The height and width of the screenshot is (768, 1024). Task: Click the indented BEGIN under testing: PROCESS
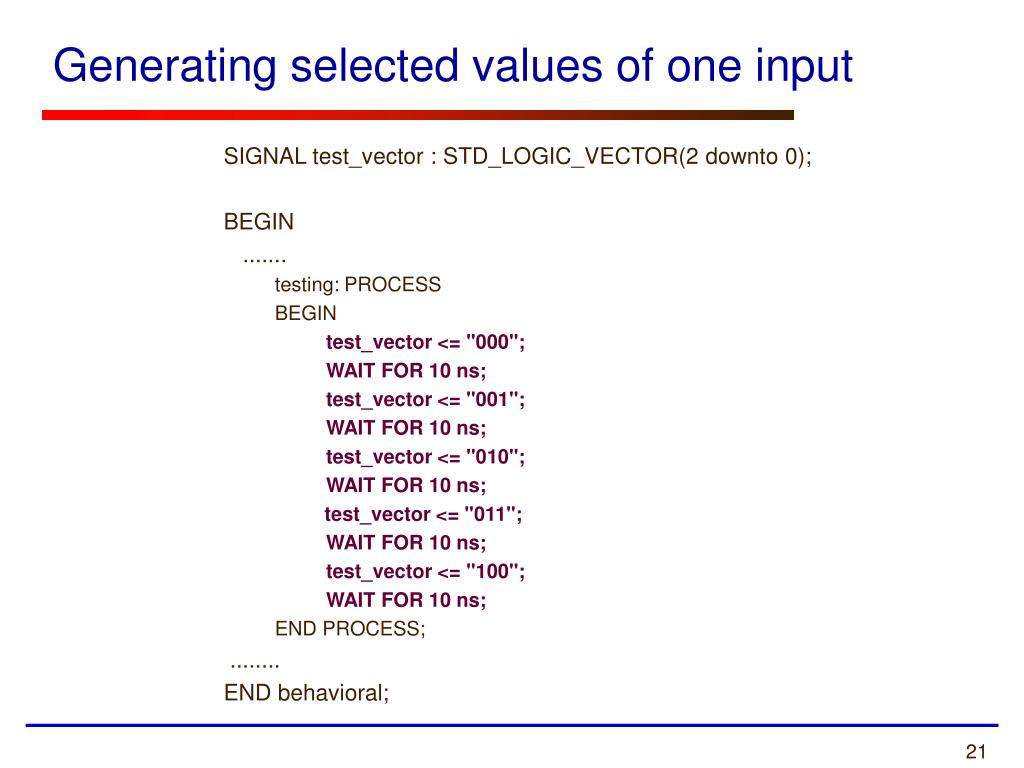coord(306,313)
